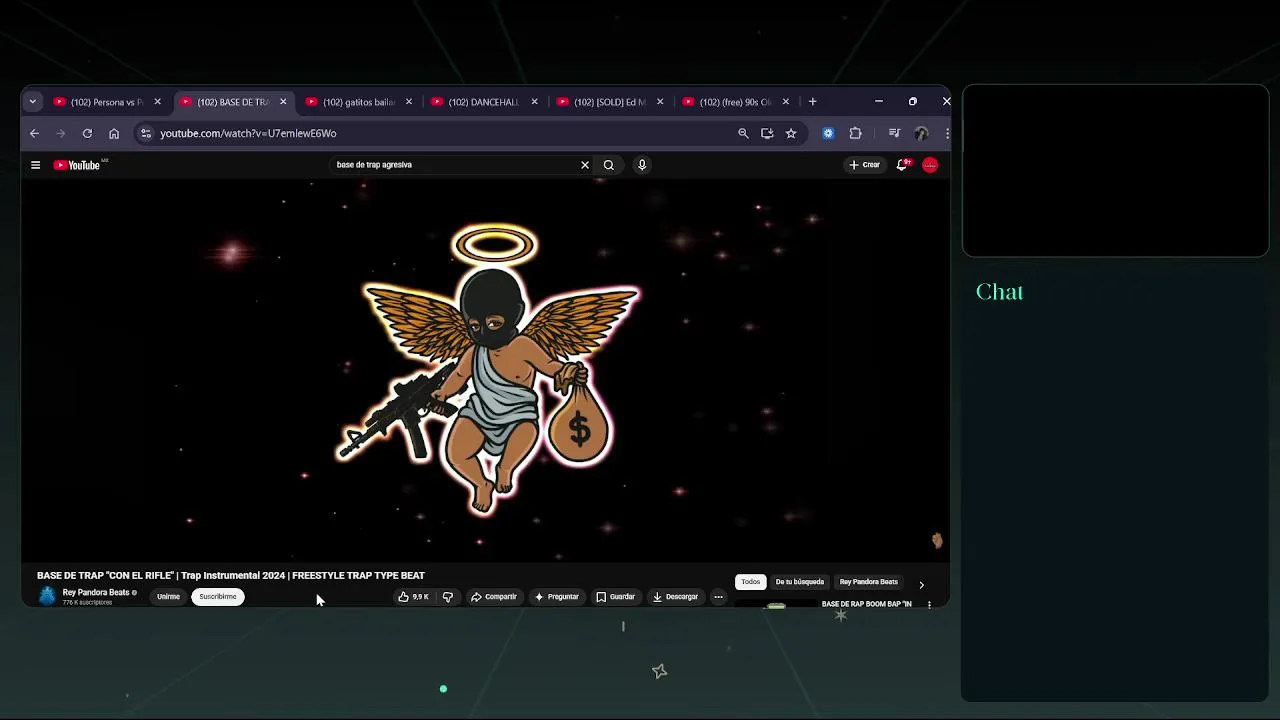
Task: Download the video via Descargar
Action: (x=676, y=597)
